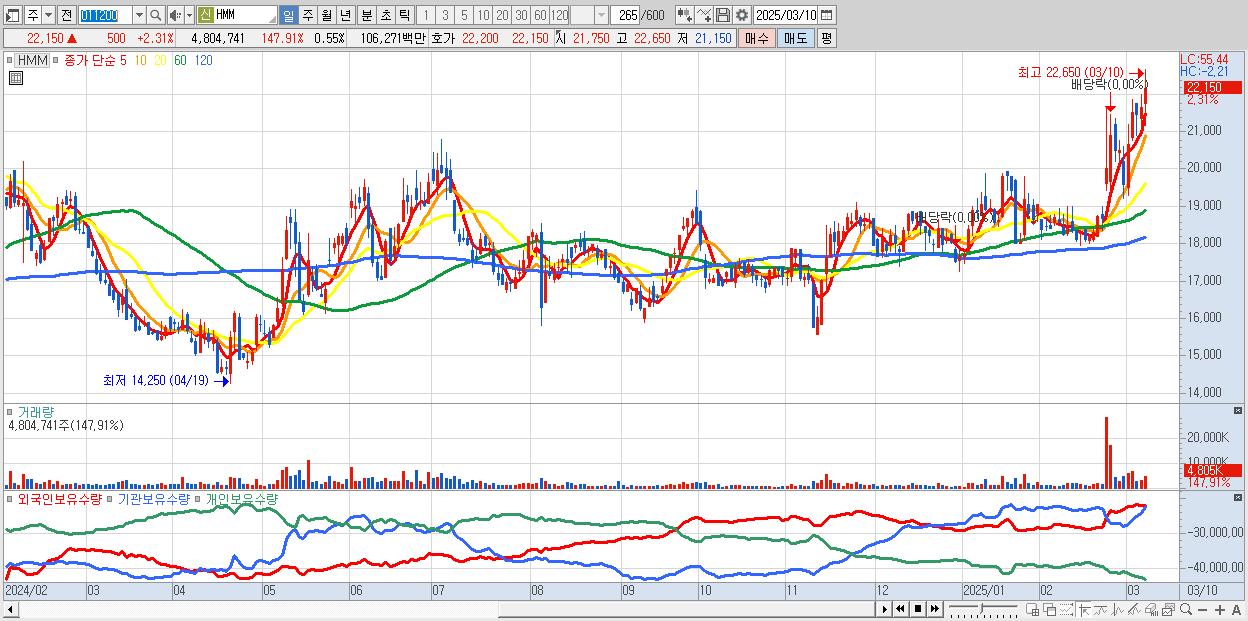Select the monthly (월) chart period
Screen dimensions: 1248x621
tap(326, 15)
